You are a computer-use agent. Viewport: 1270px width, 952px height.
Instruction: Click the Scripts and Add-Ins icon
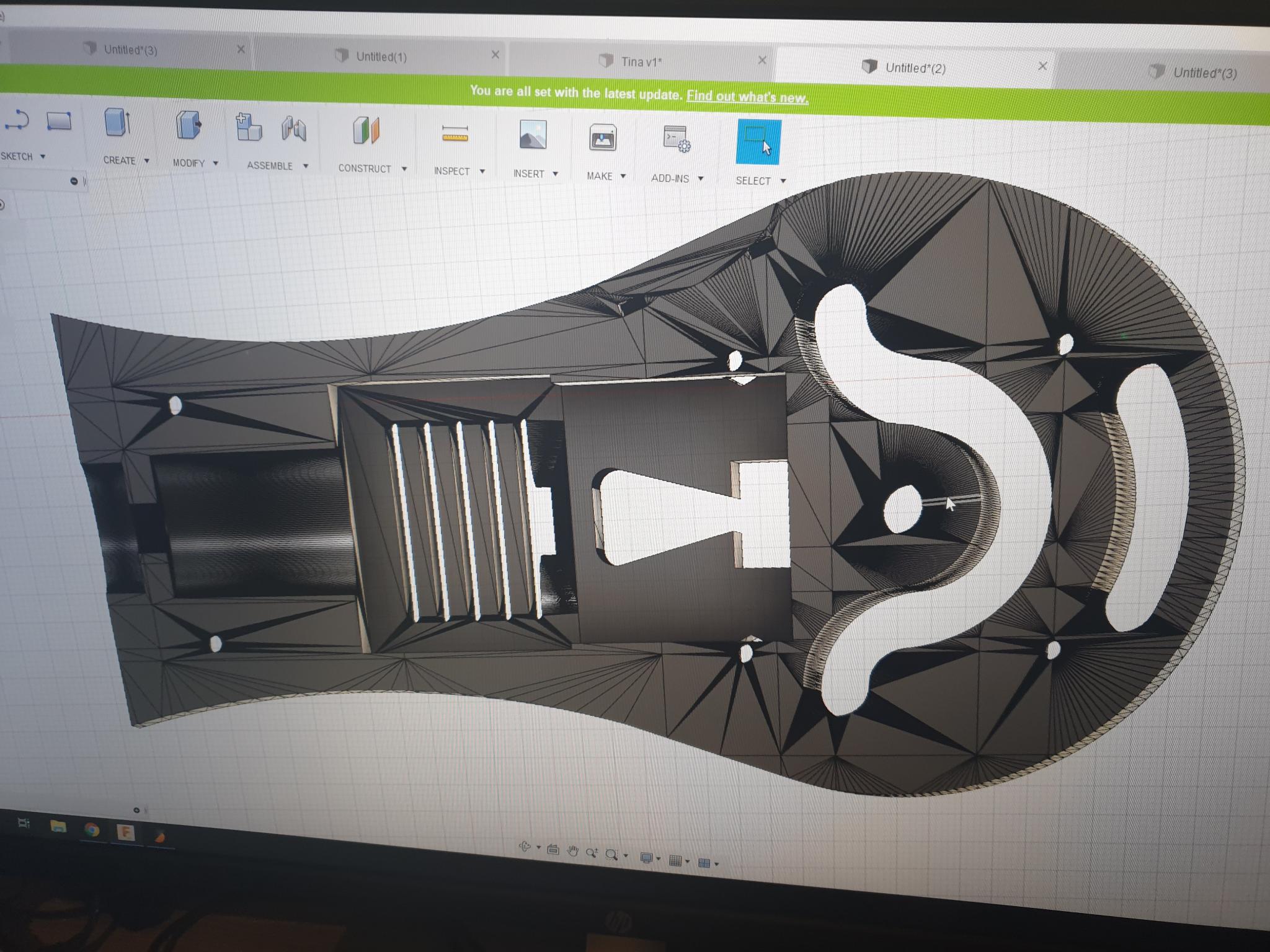point(677,139)
